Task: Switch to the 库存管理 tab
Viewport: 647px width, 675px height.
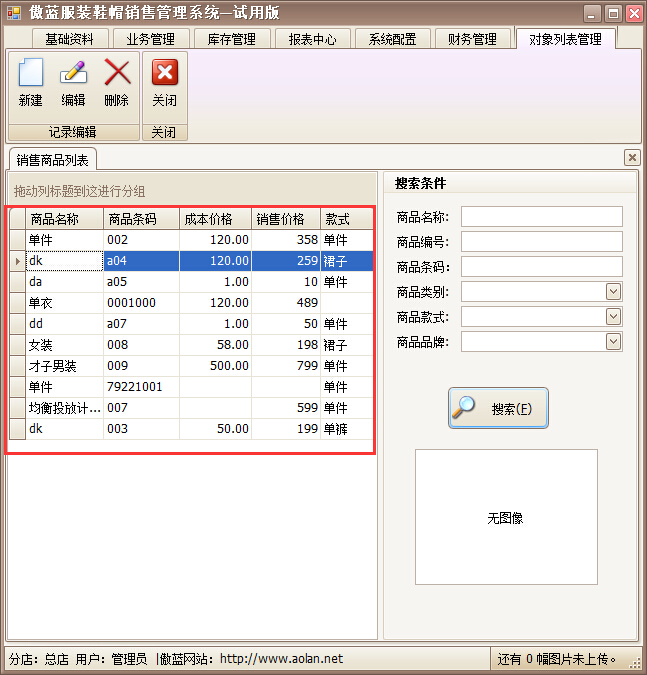Action: 232,39
